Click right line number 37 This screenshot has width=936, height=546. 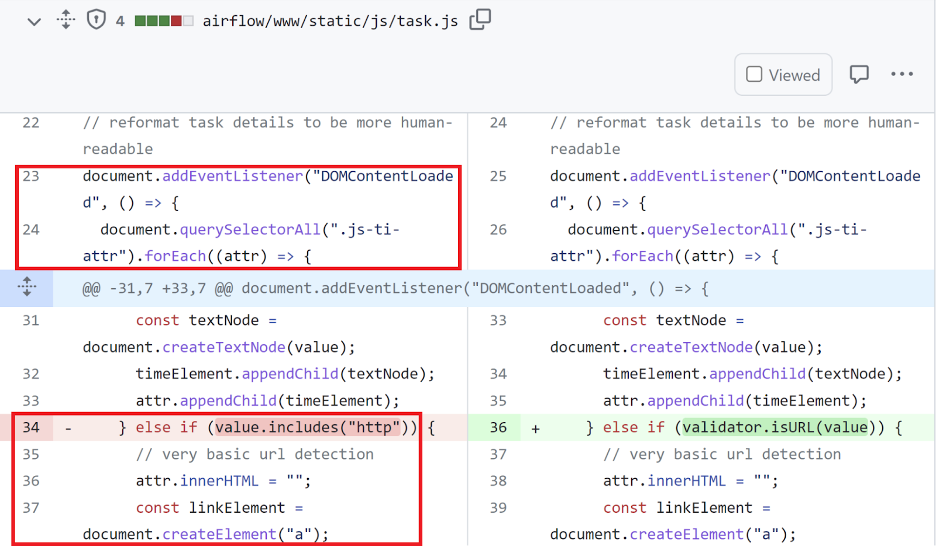pos(498,454)
